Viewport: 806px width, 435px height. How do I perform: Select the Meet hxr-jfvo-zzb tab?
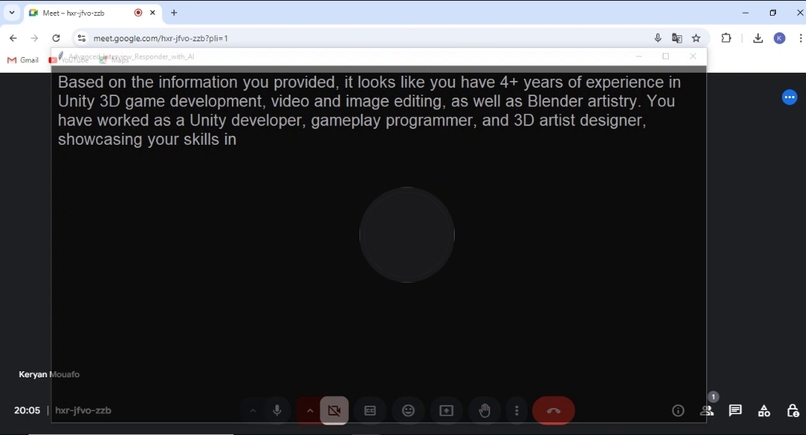coord(93,13)
